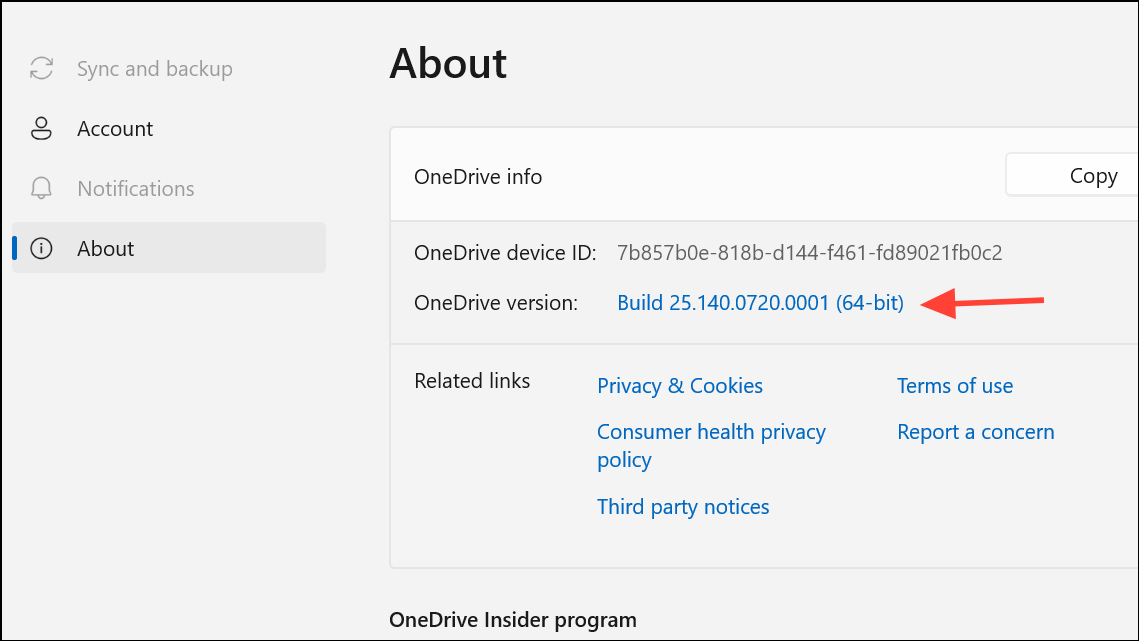Select the About sidebar entry
This screenshot has width=1139, height=641.
105,248
